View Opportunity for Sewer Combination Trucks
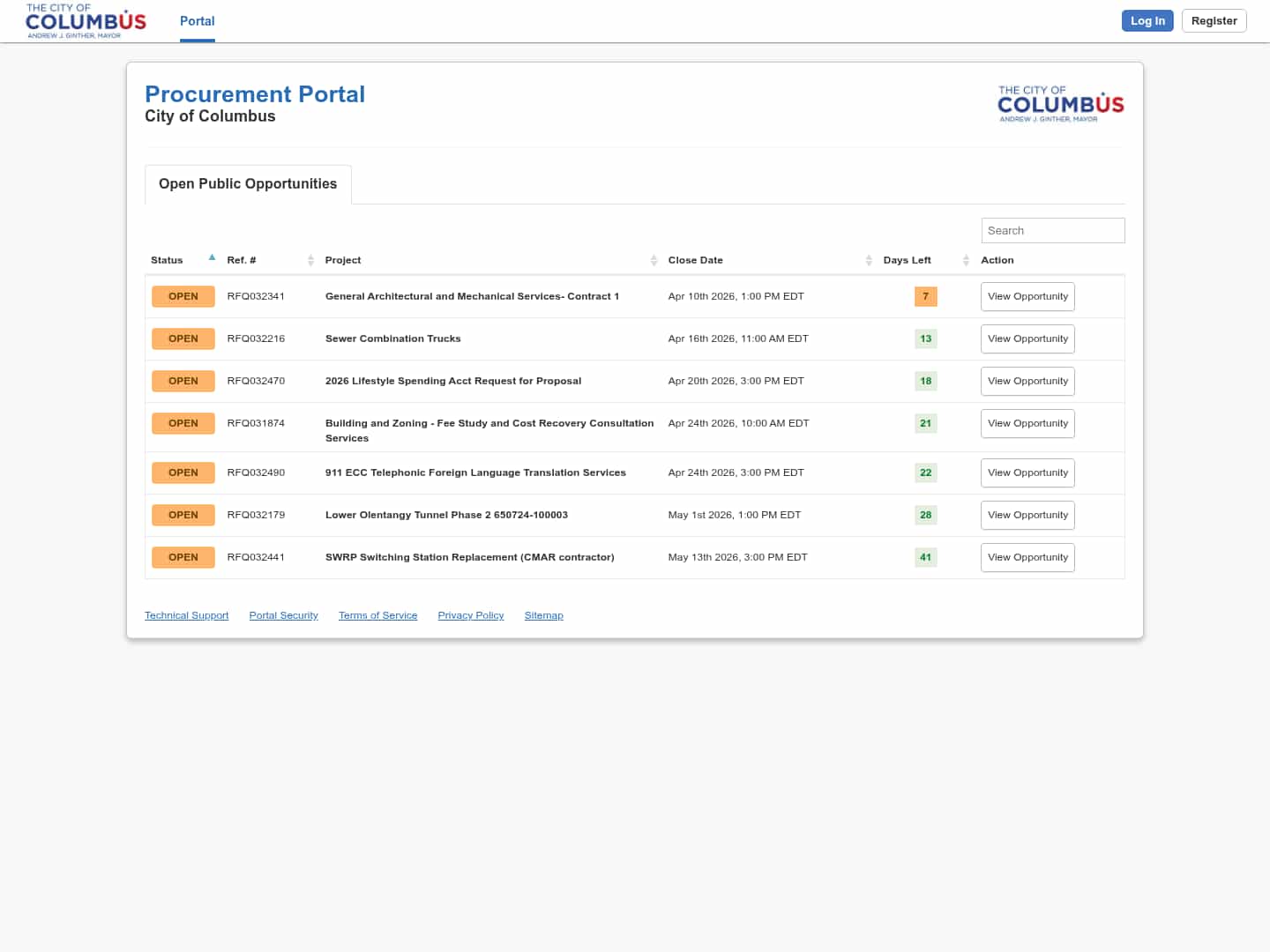The width and height of the screenshot is (1270, 952). (x=1027, y=338)
